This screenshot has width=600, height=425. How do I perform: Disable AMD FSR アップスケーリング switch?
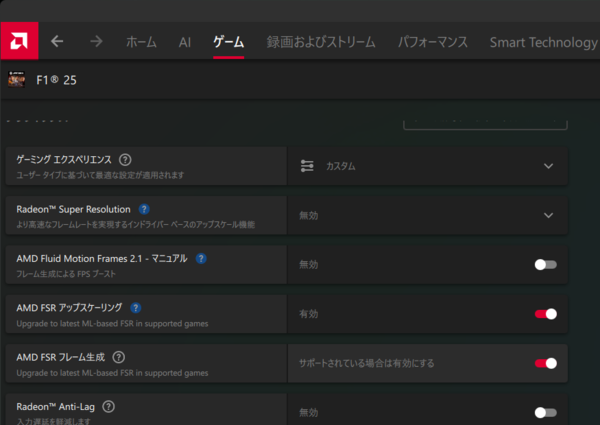[546, 314]
